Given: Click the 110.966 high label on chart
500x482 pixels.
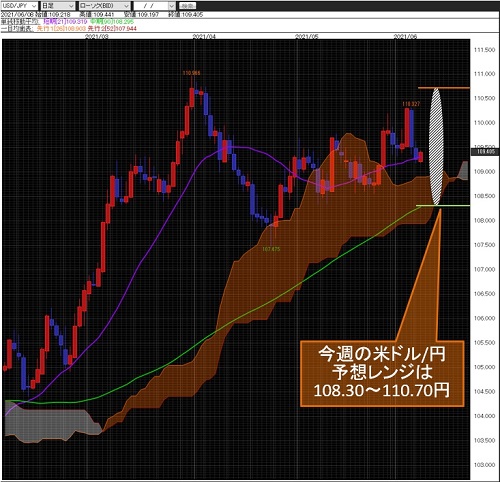Looking at the screenshot, I should [x=191, y=73].
